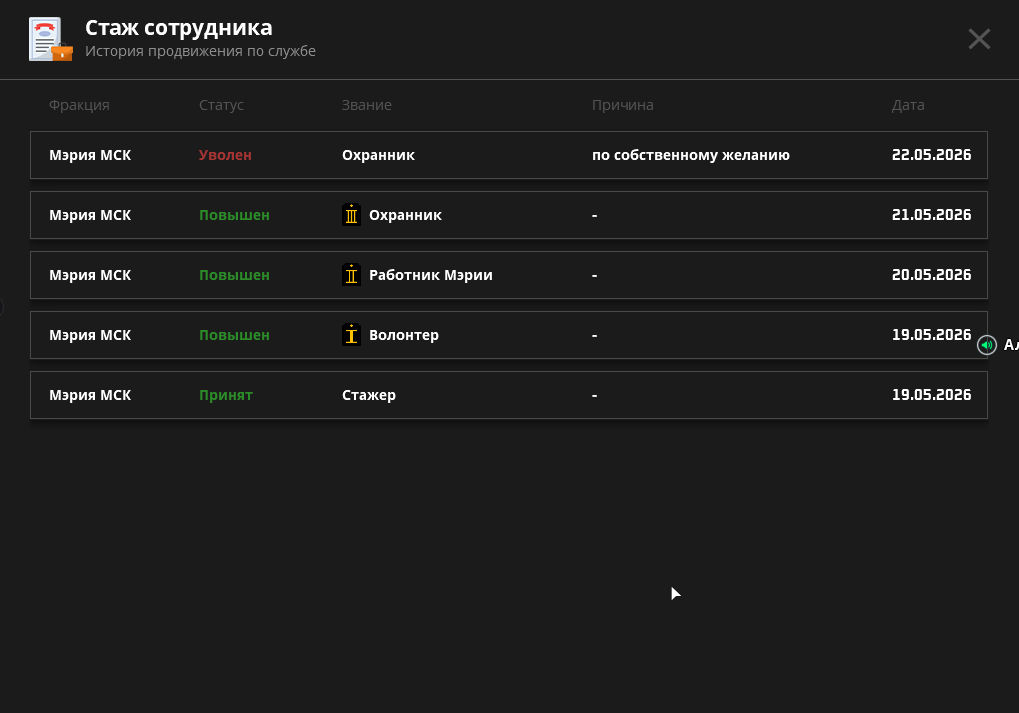The width and height of the screenshot is (1019, 713).
Task: Click Мэрия МСК in the Уволен row
Action: coord(90,155)
